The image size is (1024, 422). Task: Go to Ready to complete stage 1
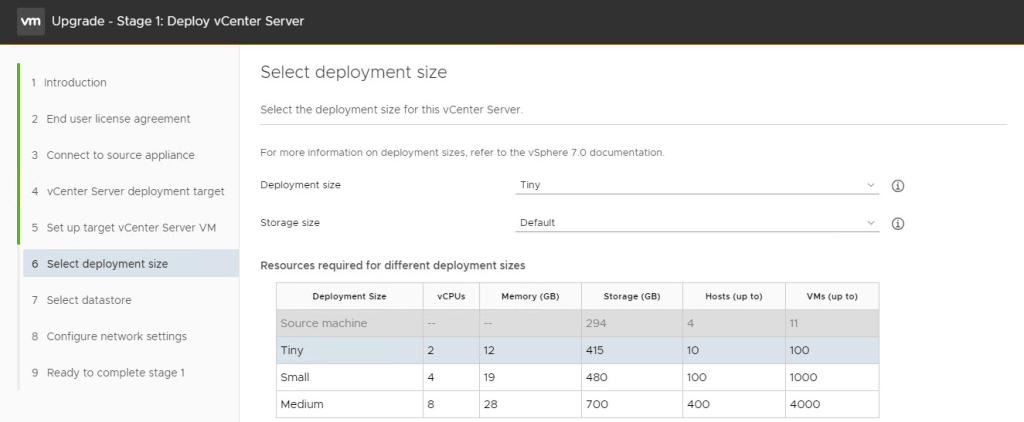pos(115,372)
